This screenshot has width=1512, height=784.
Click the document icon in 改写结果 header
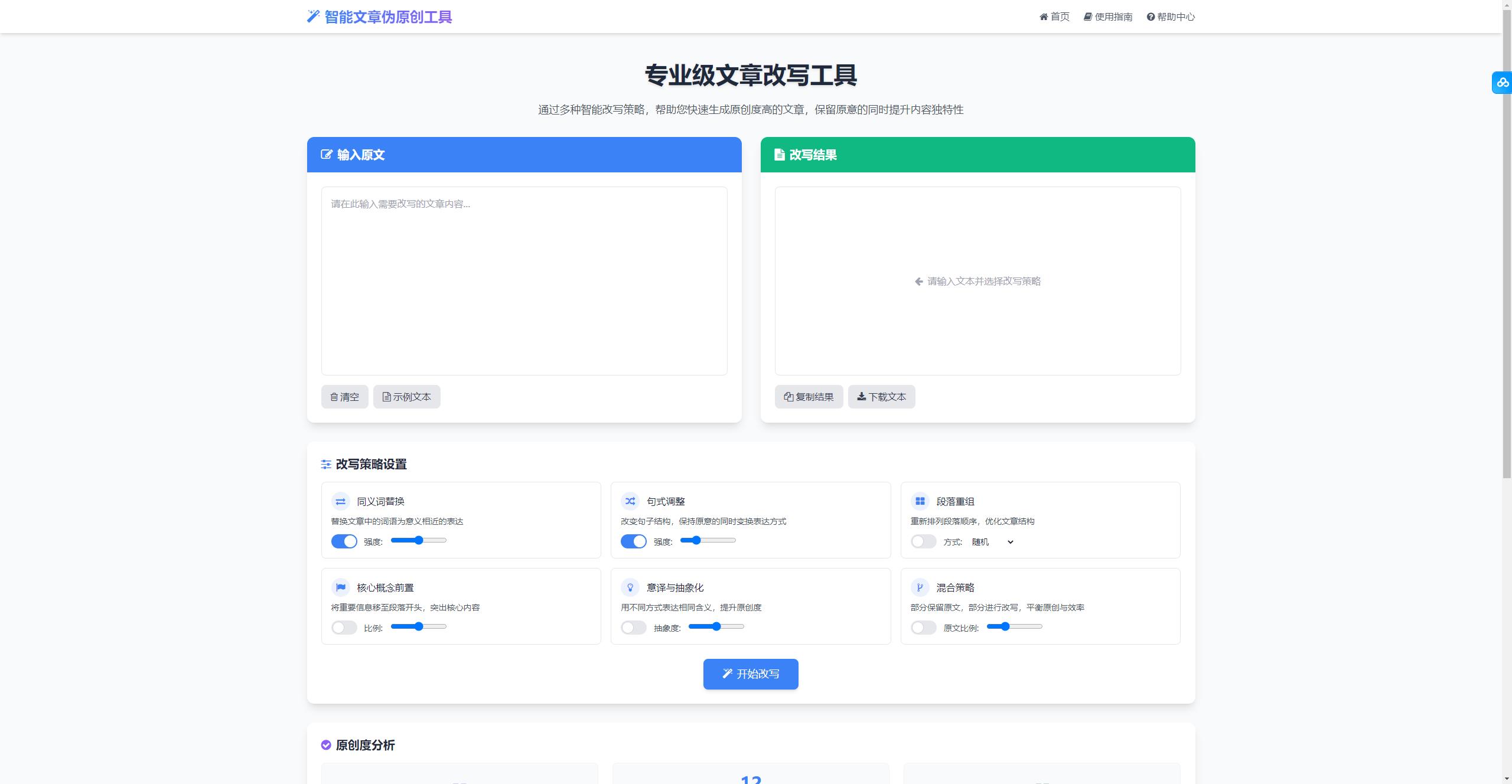pos(778,154)
